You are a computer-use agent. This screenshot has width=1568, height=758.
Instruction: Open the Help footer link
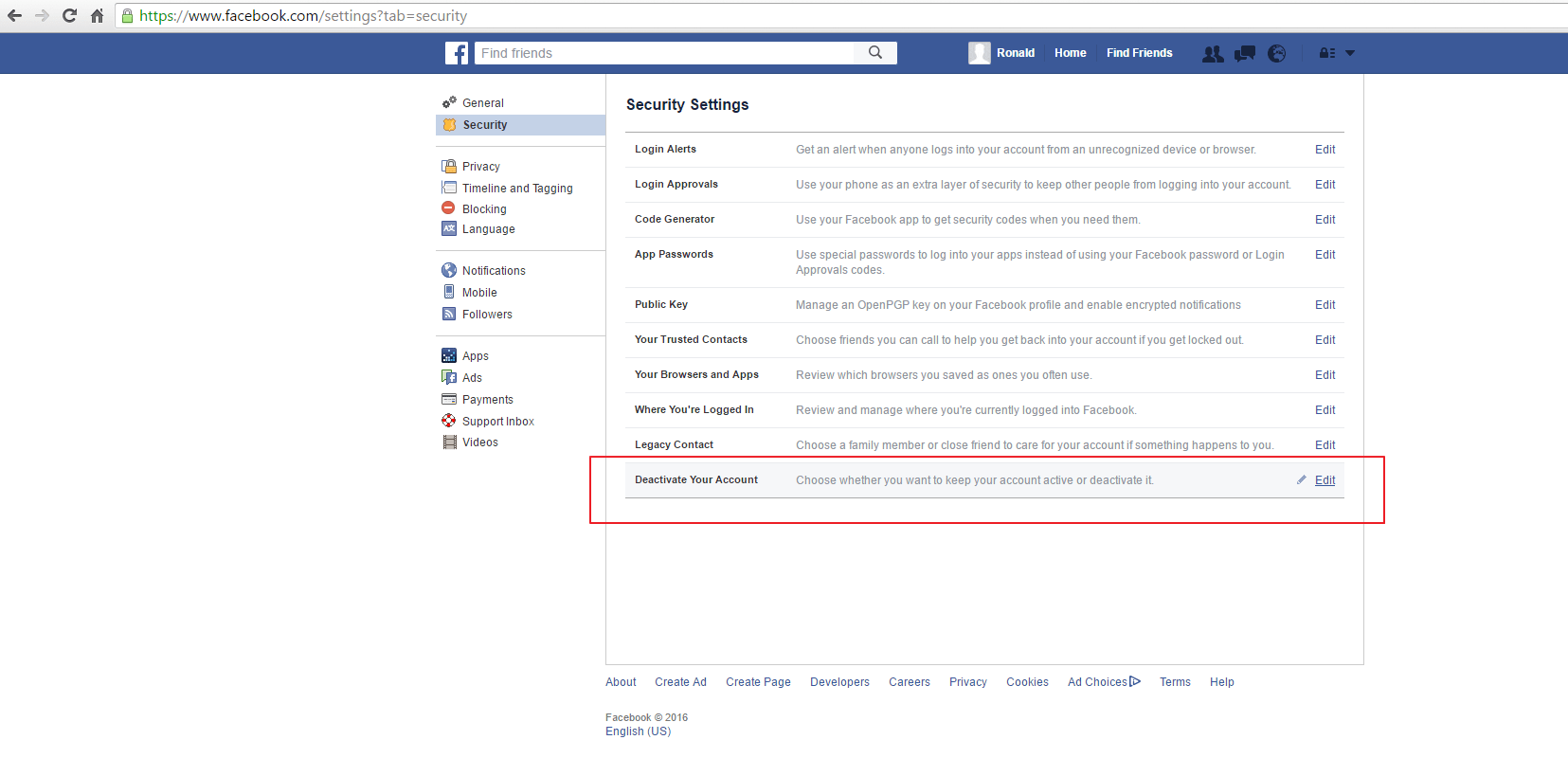[x=1222, y=682]
